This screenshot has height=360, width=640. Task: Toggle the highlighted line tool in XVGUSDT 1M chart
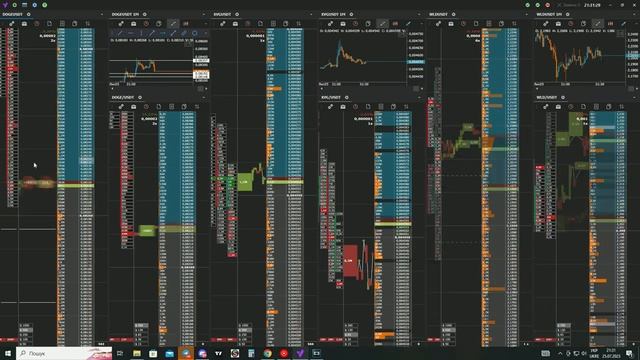click(x=382, y=24)
